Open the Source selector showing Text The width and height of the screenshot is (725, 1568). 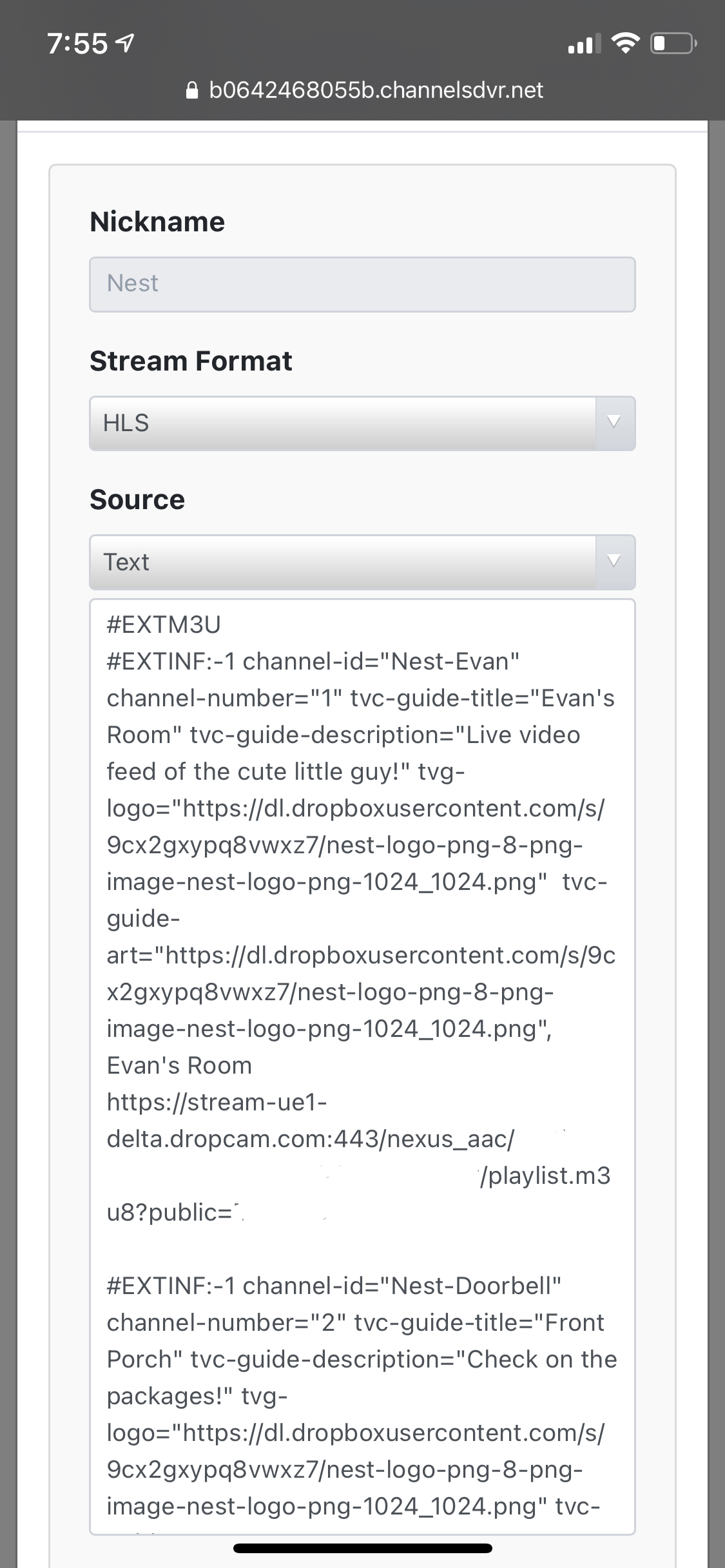click(343, 562)
